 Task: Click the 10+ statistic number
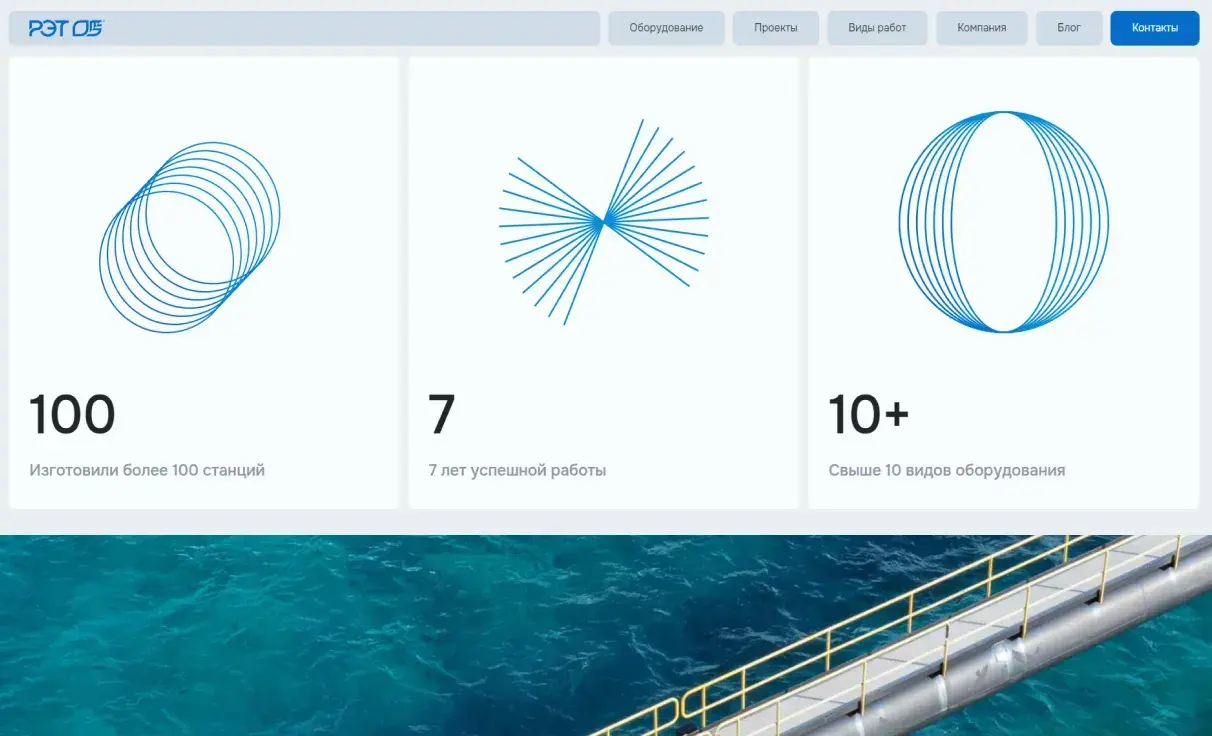coord(868,415)
